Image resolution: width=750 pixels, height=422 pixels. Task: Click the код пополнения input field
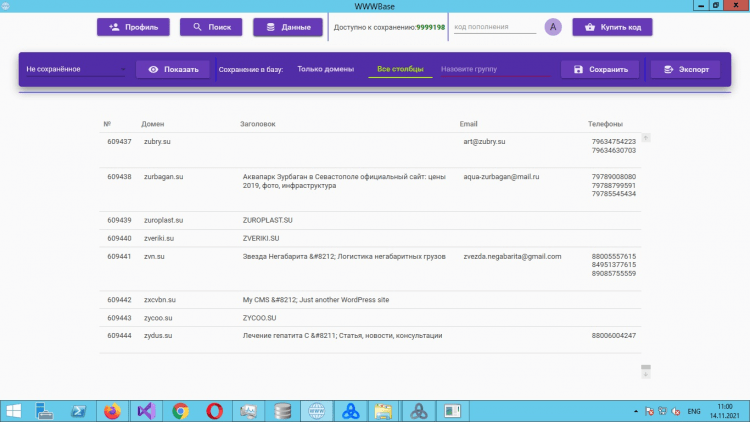click(495, 27)
